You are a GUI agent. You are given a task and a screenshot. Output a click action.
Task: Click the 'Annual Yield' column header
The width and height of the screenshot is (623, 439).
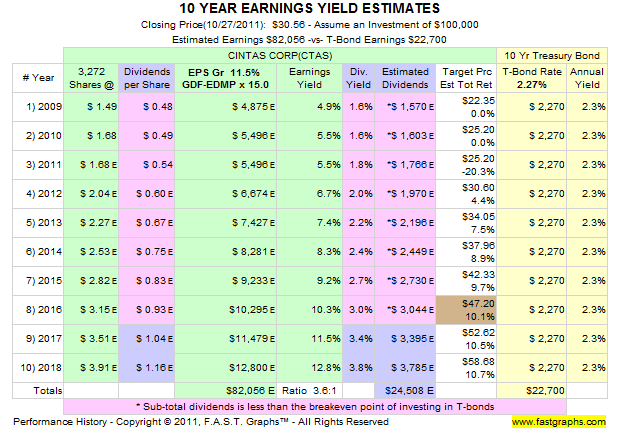click(x=587, y=78)
